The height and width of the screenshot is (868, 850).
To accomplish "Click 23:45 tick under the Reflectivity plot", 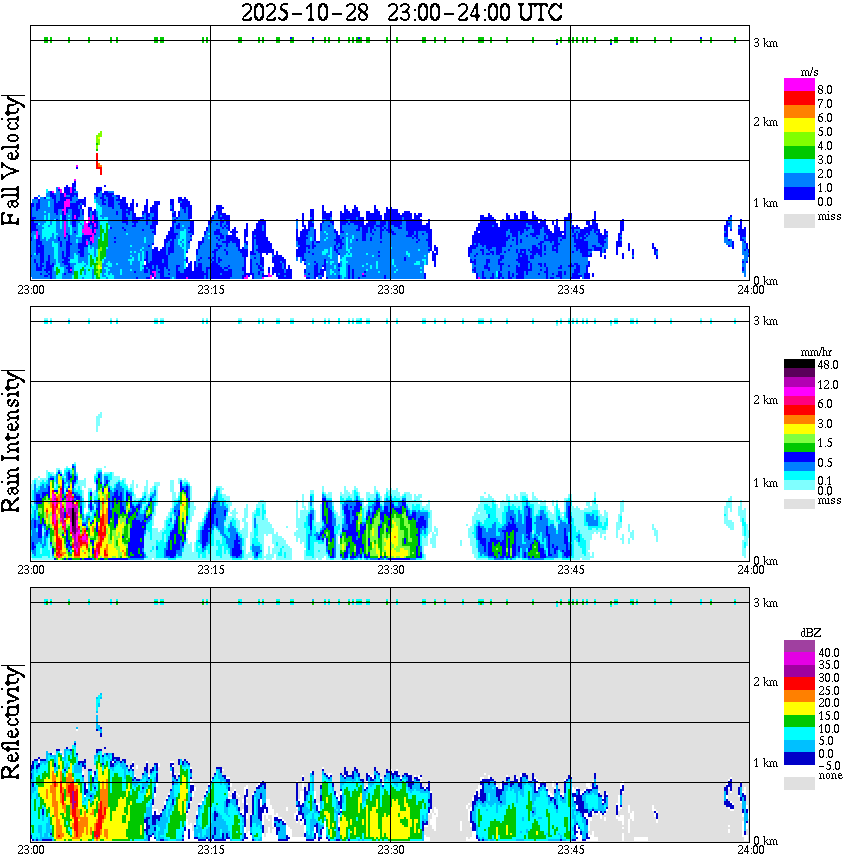I will [x=571, y=850].
